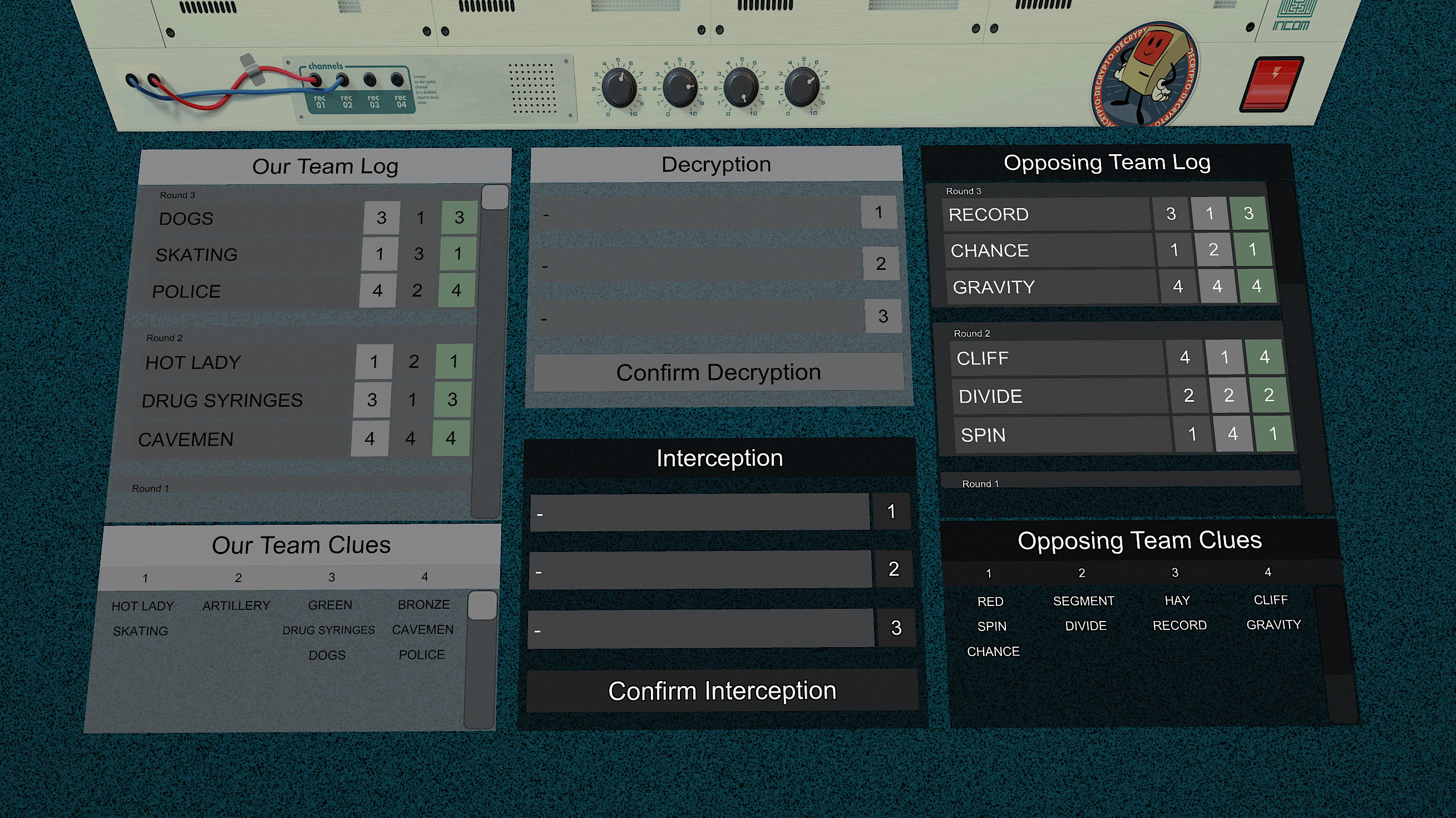
Task: Click the Round 1 label in Opposing Team Log
Action: (x=981, y=484)
